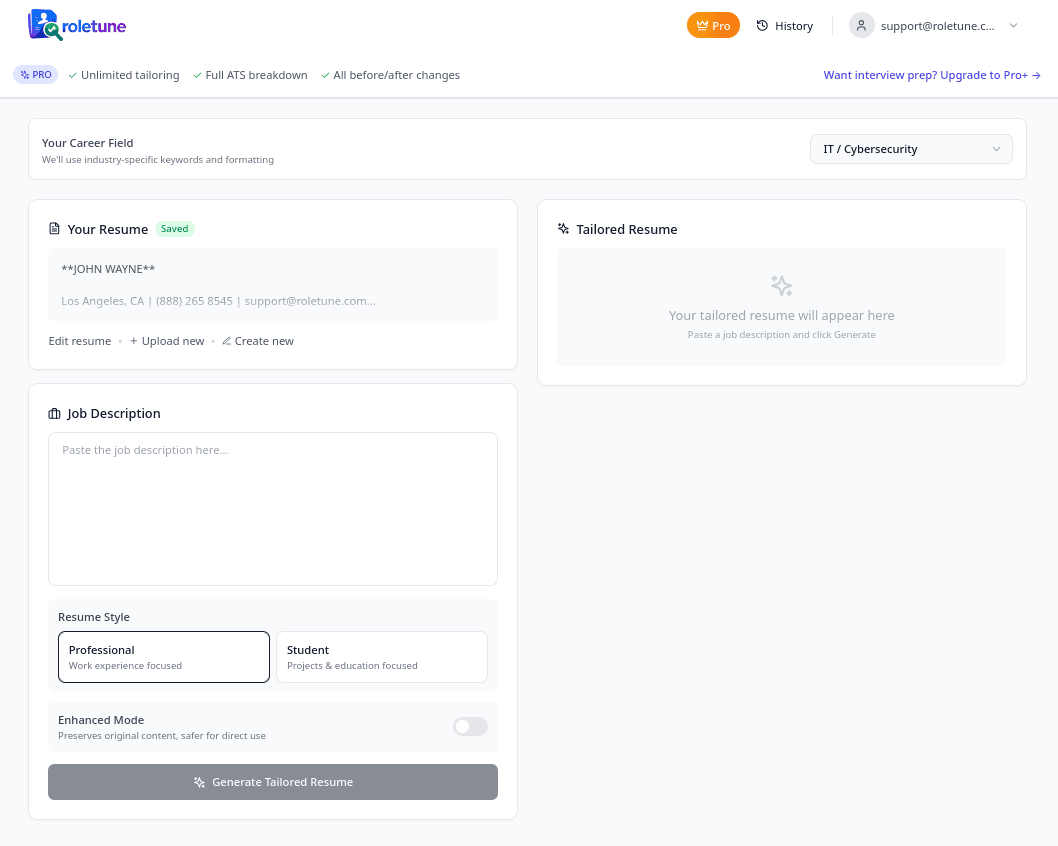Viewport: 1058px width, 846px height.
Task: Open the History page
Action: click(794, 26)
